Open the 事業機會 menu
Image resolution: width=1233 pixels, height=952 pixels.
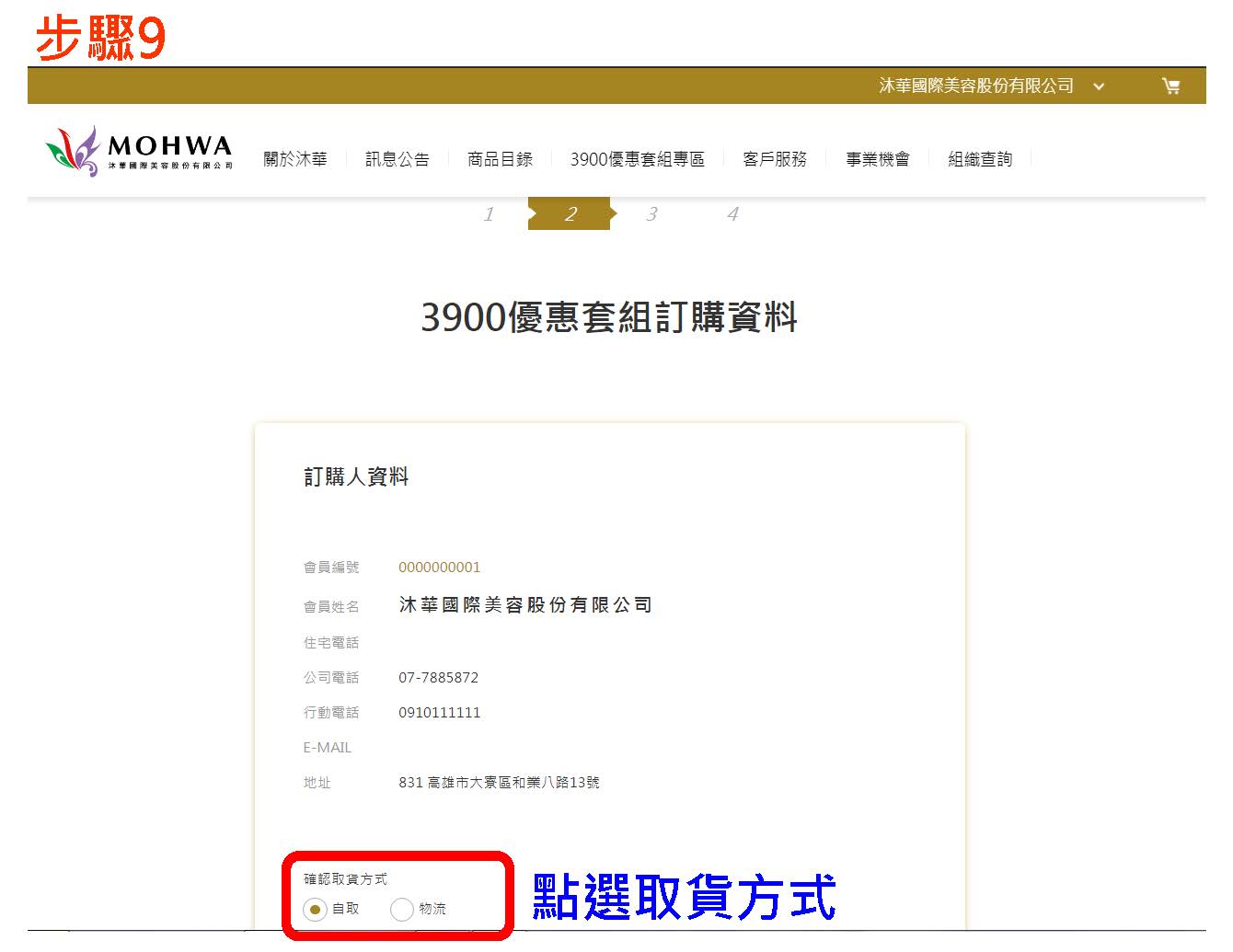878,159
